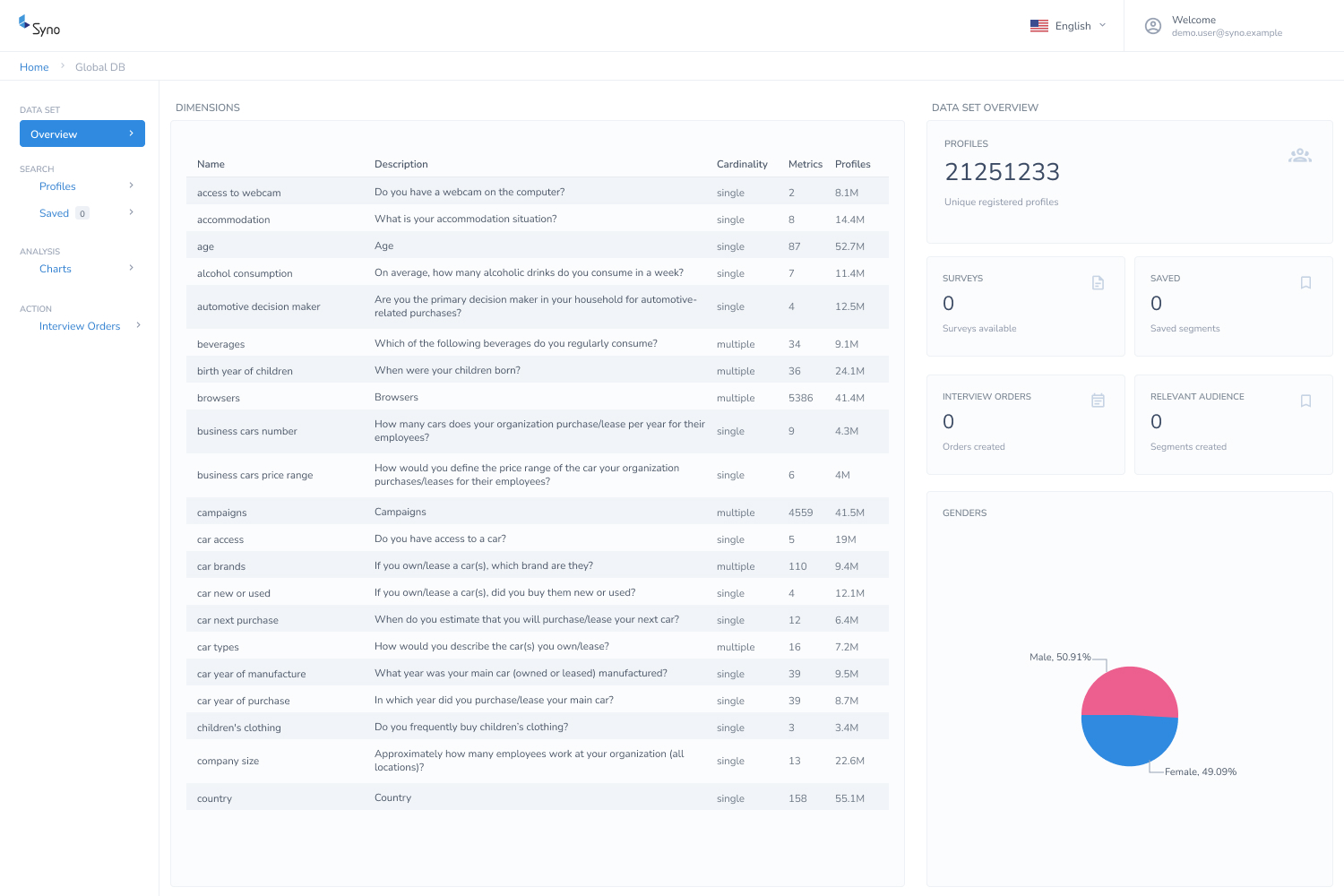Click the Segments created text
This screenshot has height=896, width=1344.
(x=1188, y=447)
